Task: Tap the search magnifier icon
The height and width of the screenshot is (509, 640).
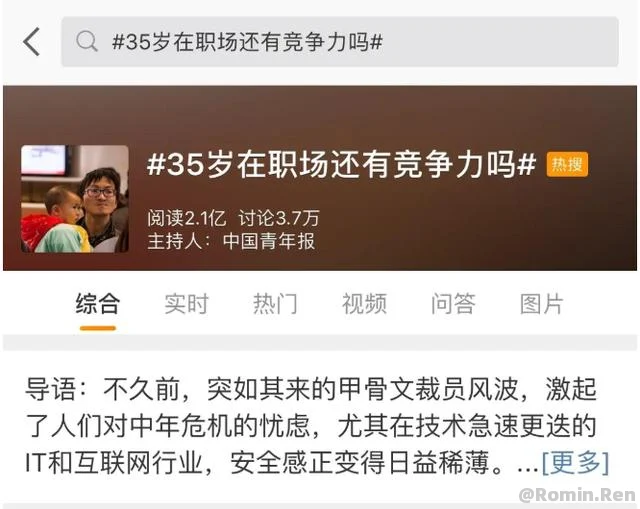Action: 87,42
